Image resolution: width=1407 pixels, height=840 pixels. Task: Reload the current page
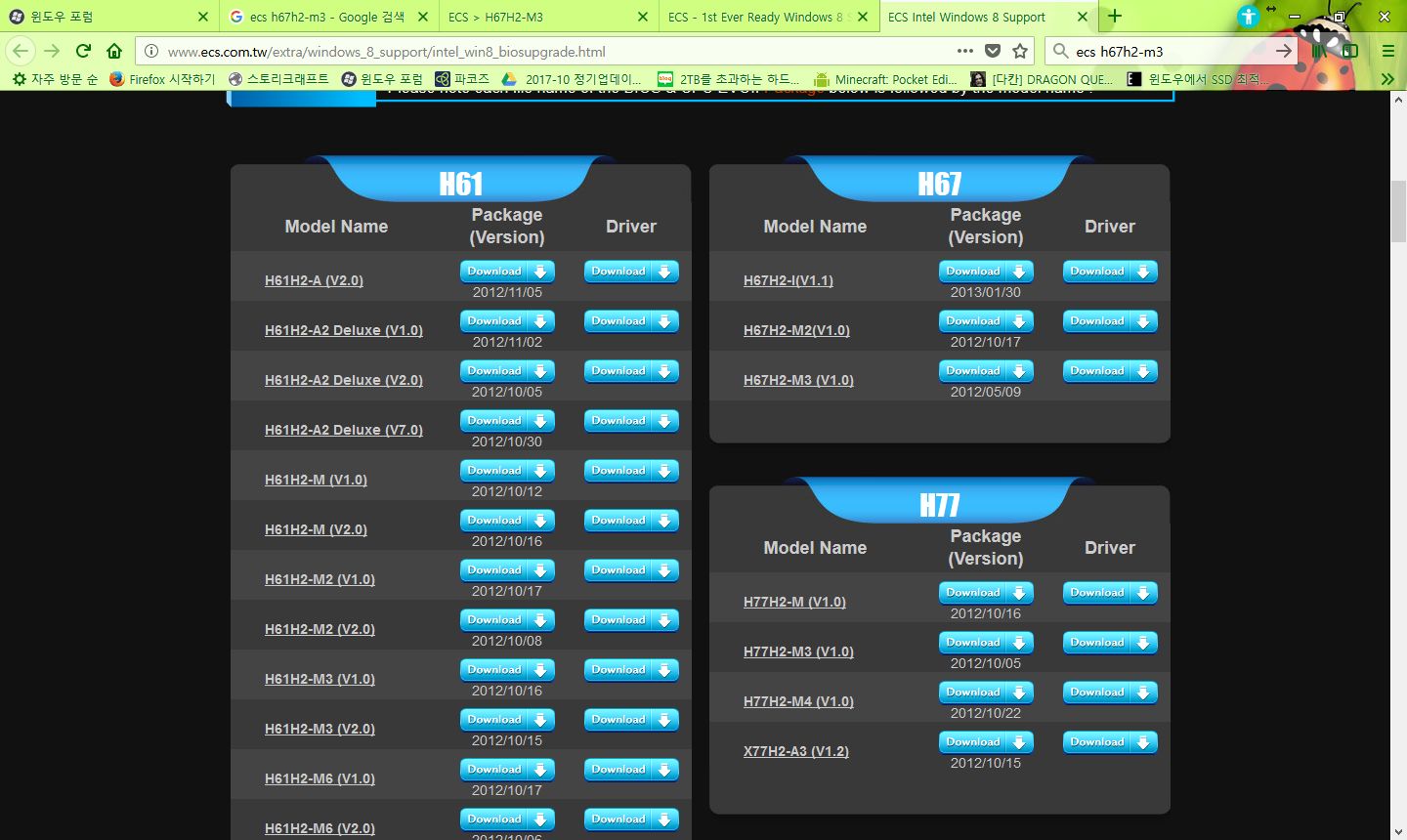pos(83,51)
